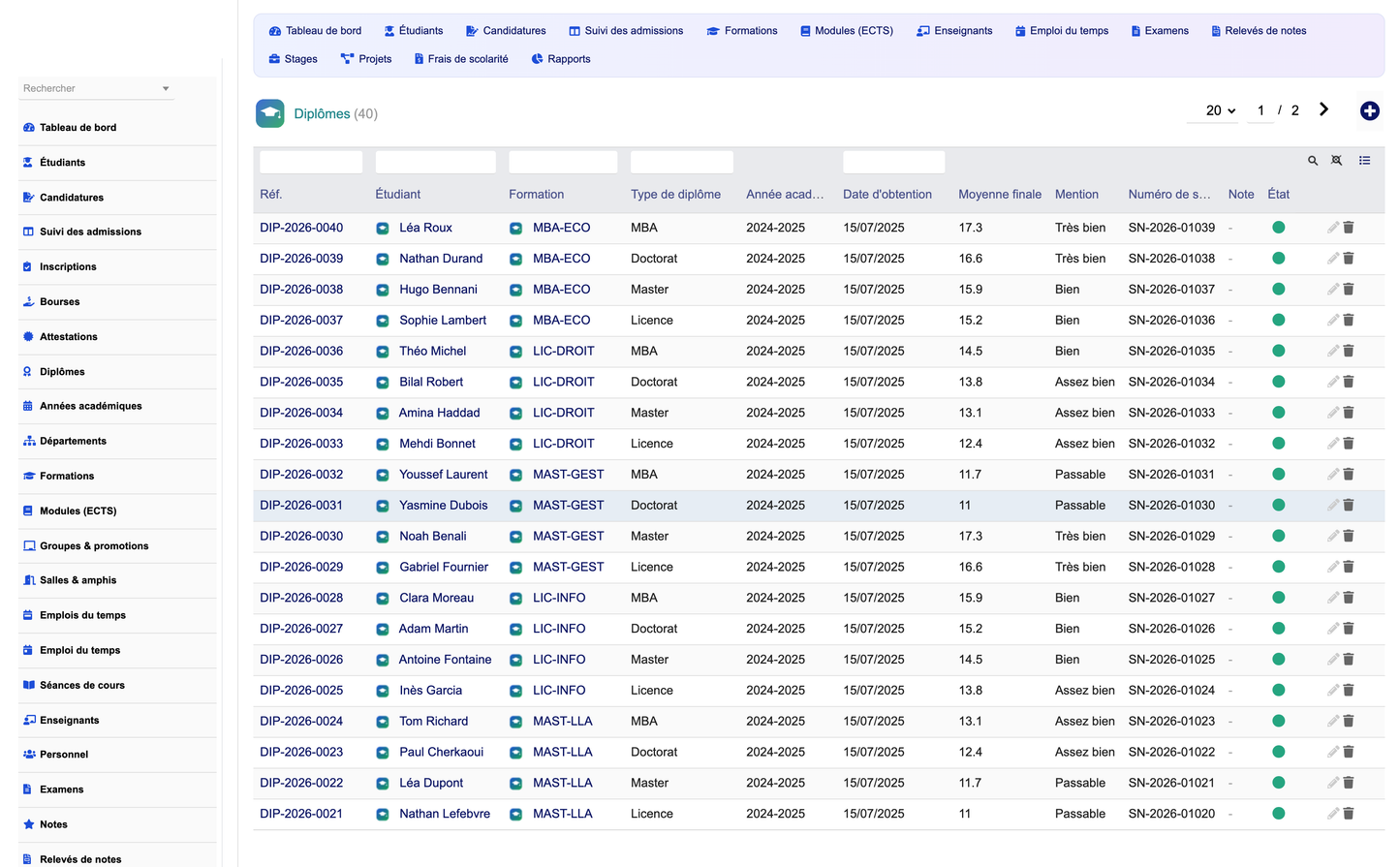Click serial number SN-2026-01030

point(1171,506)
